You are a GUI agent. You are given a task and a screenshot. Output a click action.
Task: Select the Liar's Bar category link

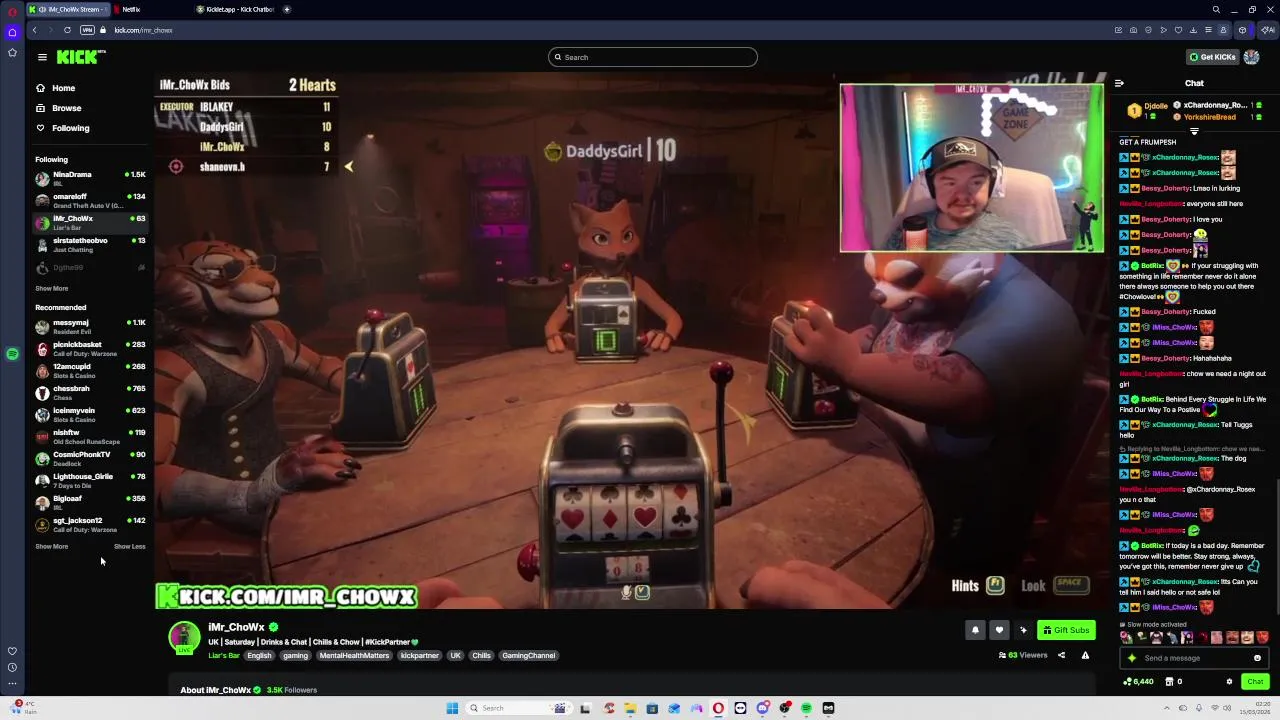[224, 656]
